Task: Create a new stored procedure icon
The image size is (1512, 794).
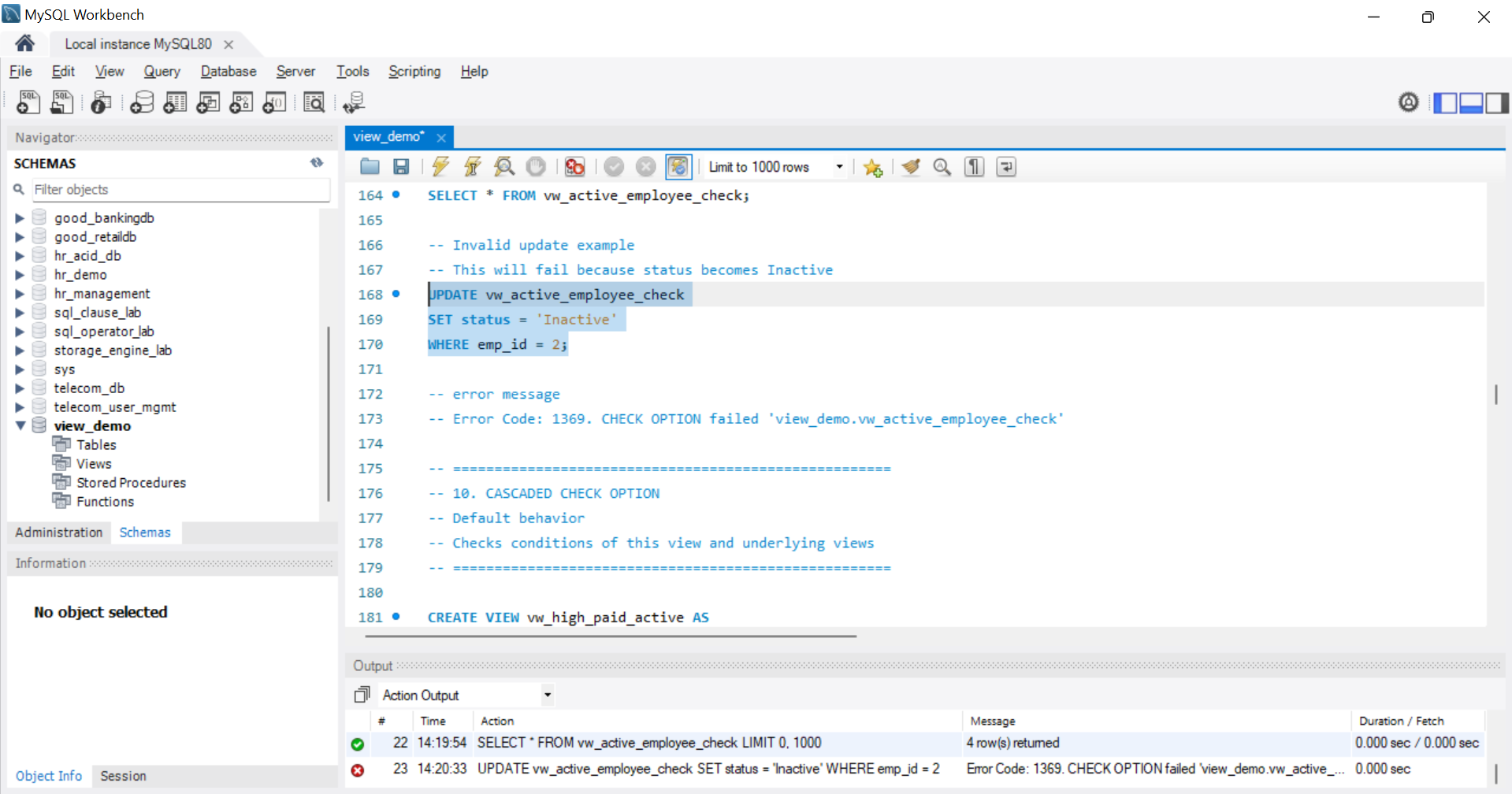Action: coord(241,102)
